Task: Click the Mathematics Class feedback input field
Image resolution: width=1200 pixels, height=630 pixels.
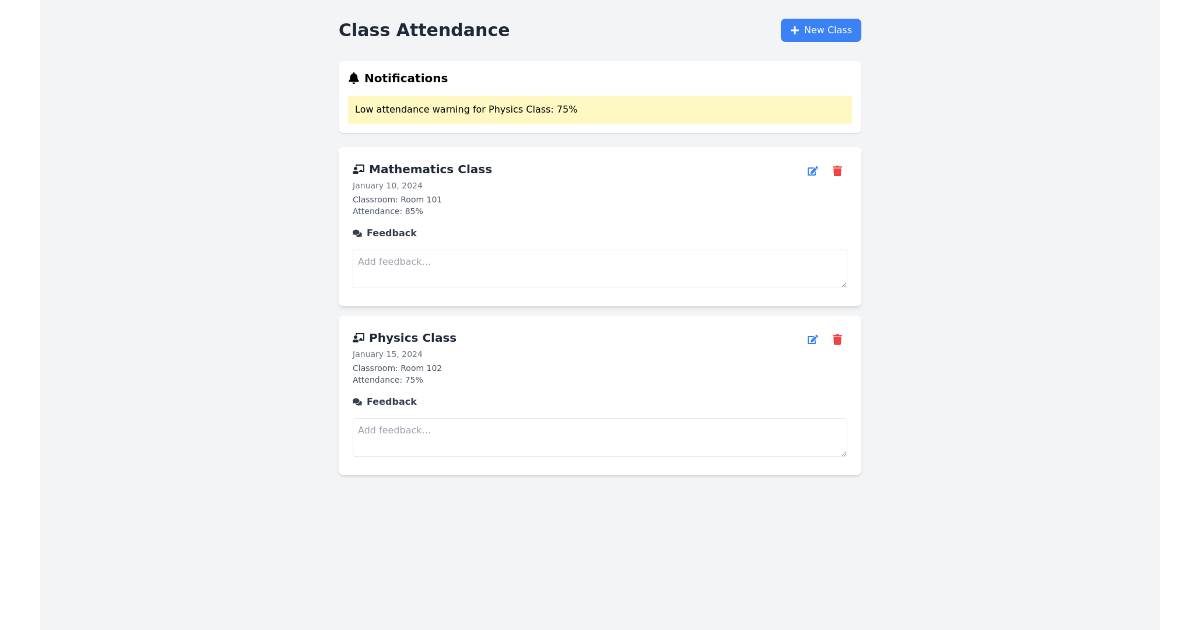Action: [599, 268]
